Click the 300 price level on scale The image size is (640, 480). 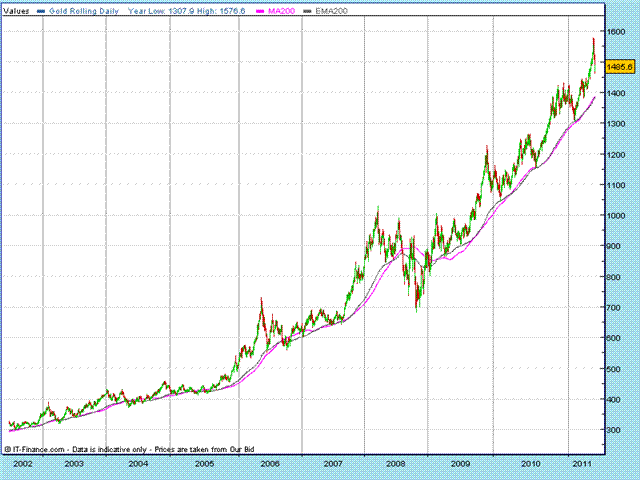point(620,429)
